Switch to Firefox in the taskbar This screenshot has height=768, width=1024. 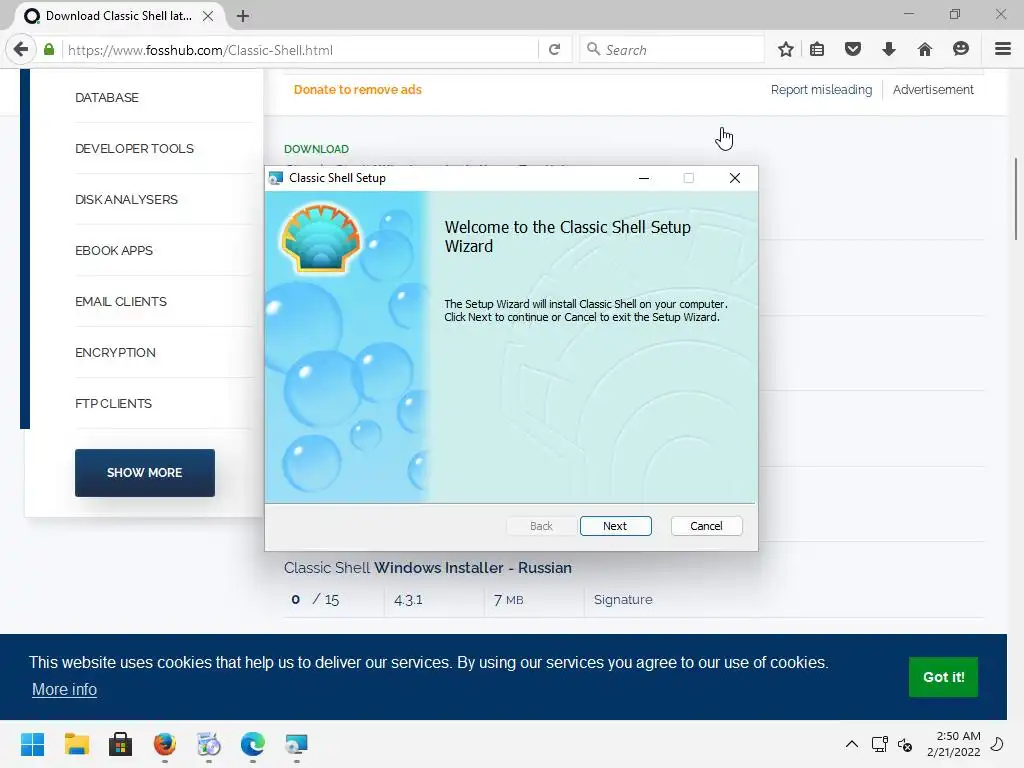coord(165,744)
